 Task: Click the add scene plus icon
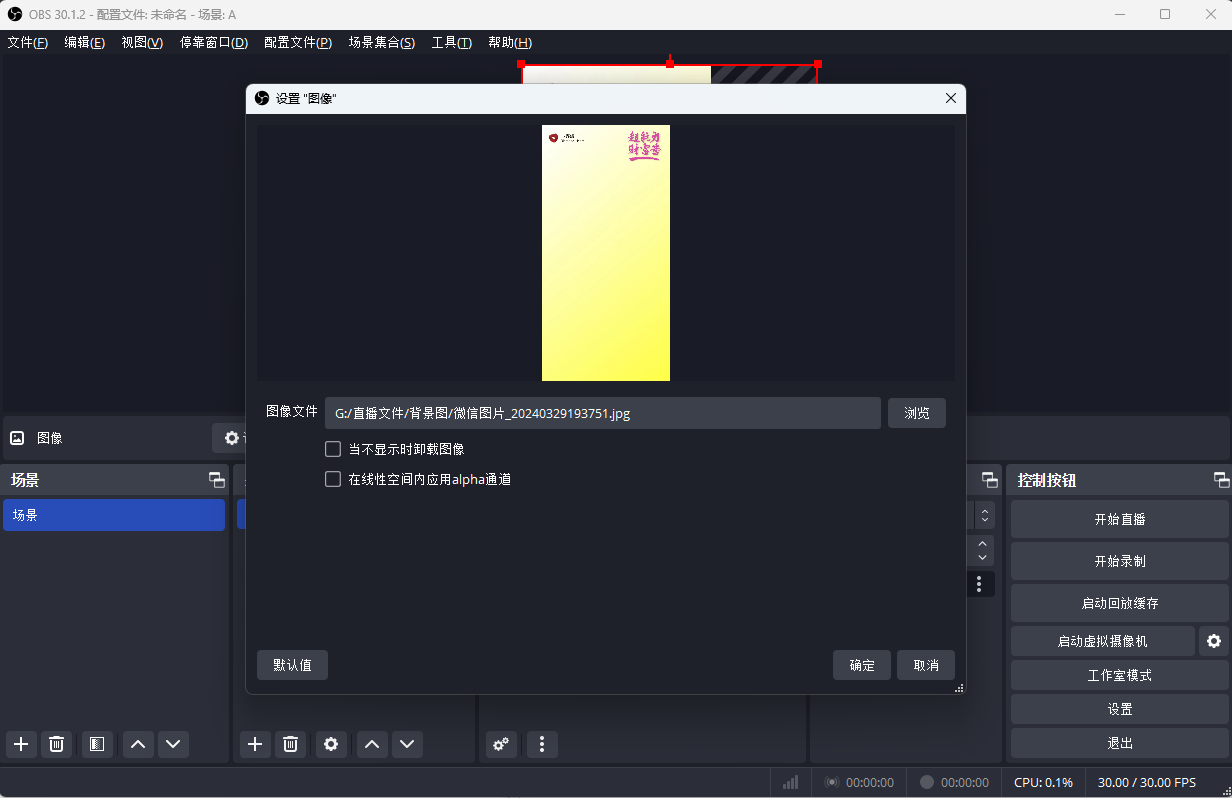pos(21,744)
